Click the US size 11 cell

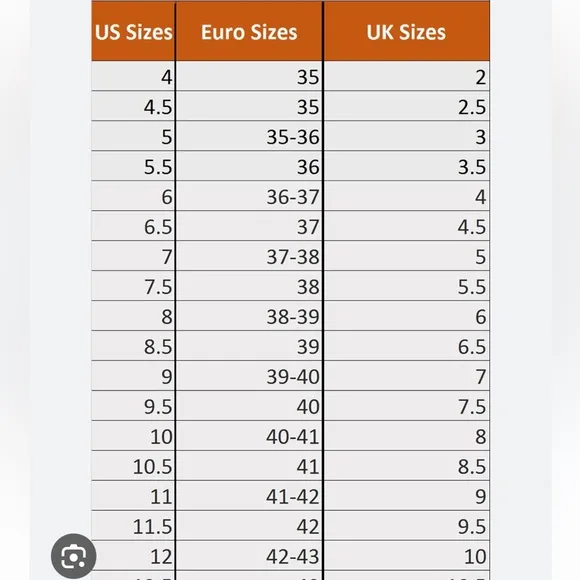pyautogui.click(x=133, y=496)
